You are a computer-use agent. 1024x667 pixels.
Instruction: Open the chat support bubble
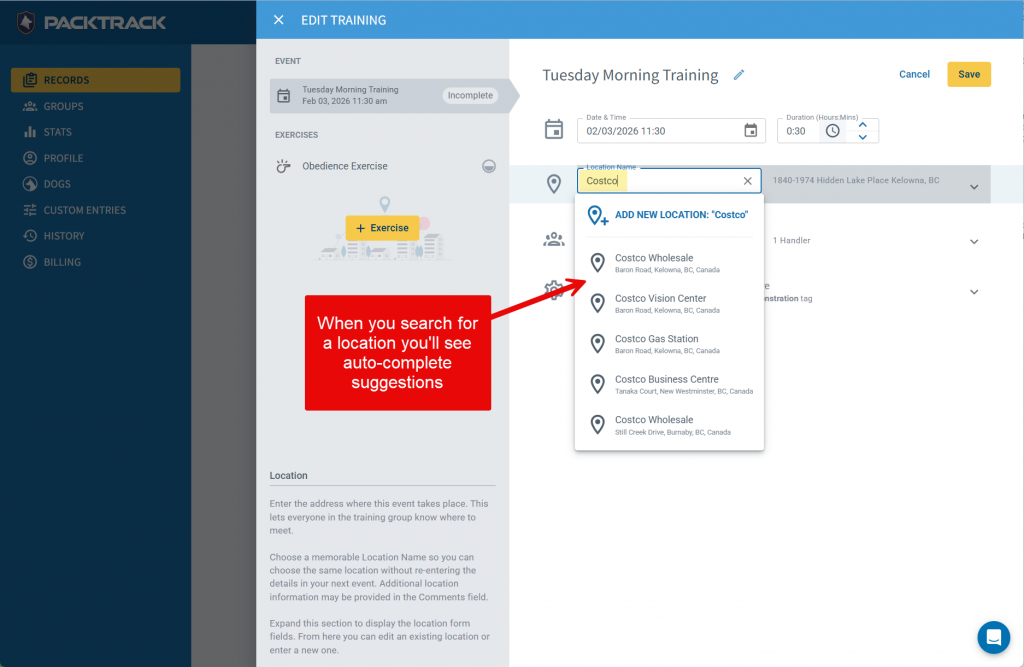[x=993, y=637]
